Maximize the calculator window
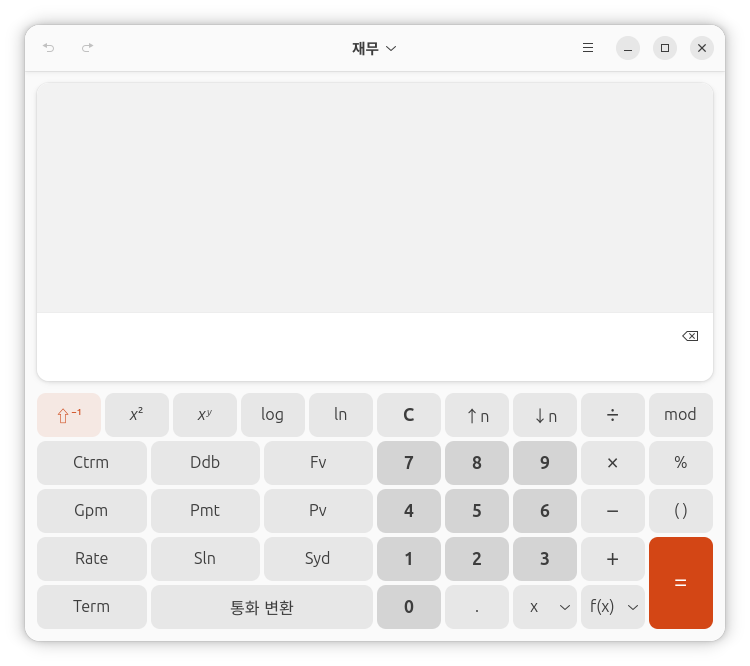Image resolution: width=750 pixels, height=666 pixels. (x=665, y=48)
